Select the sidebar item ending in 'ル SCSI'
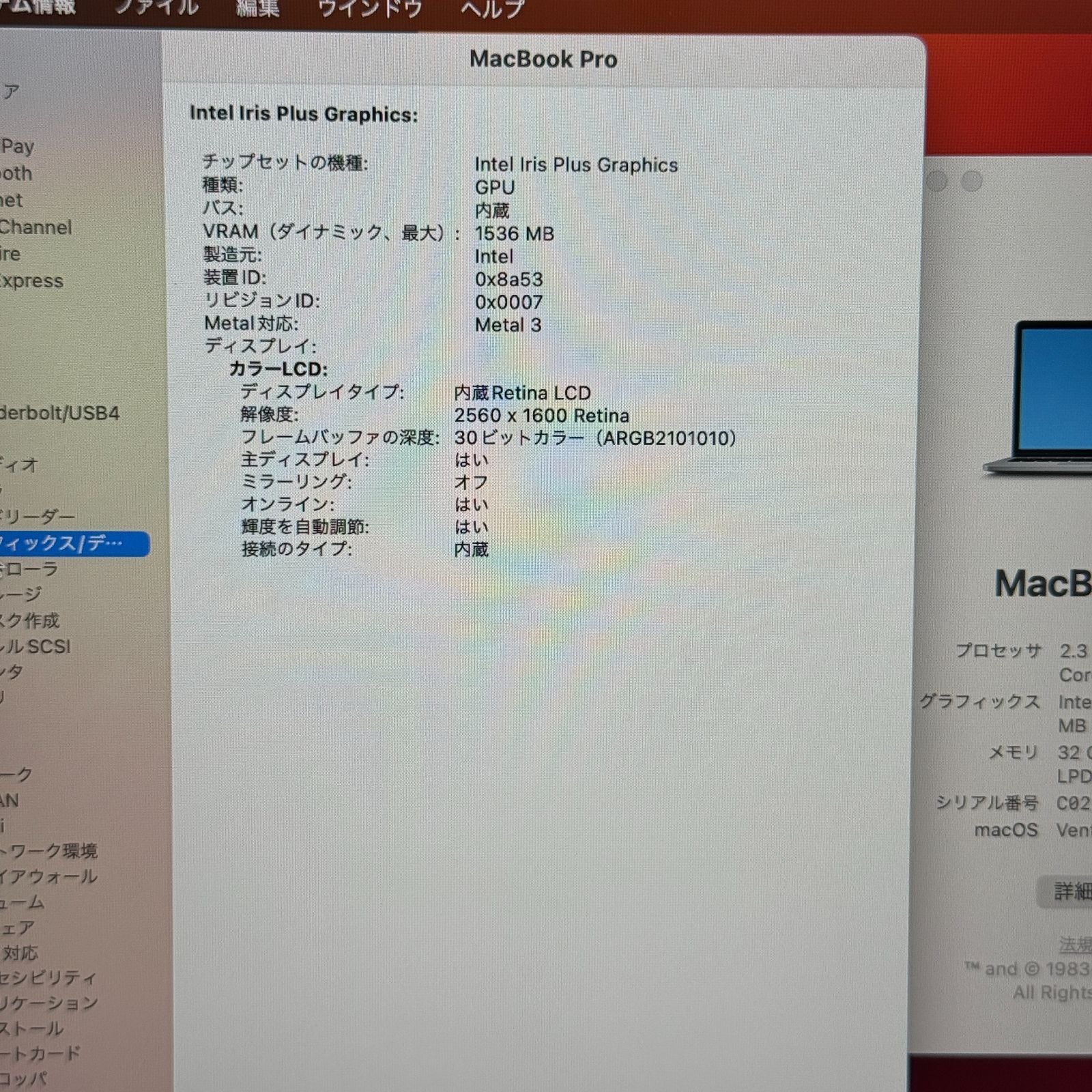 pyautogui.click(x=35, y=646)
